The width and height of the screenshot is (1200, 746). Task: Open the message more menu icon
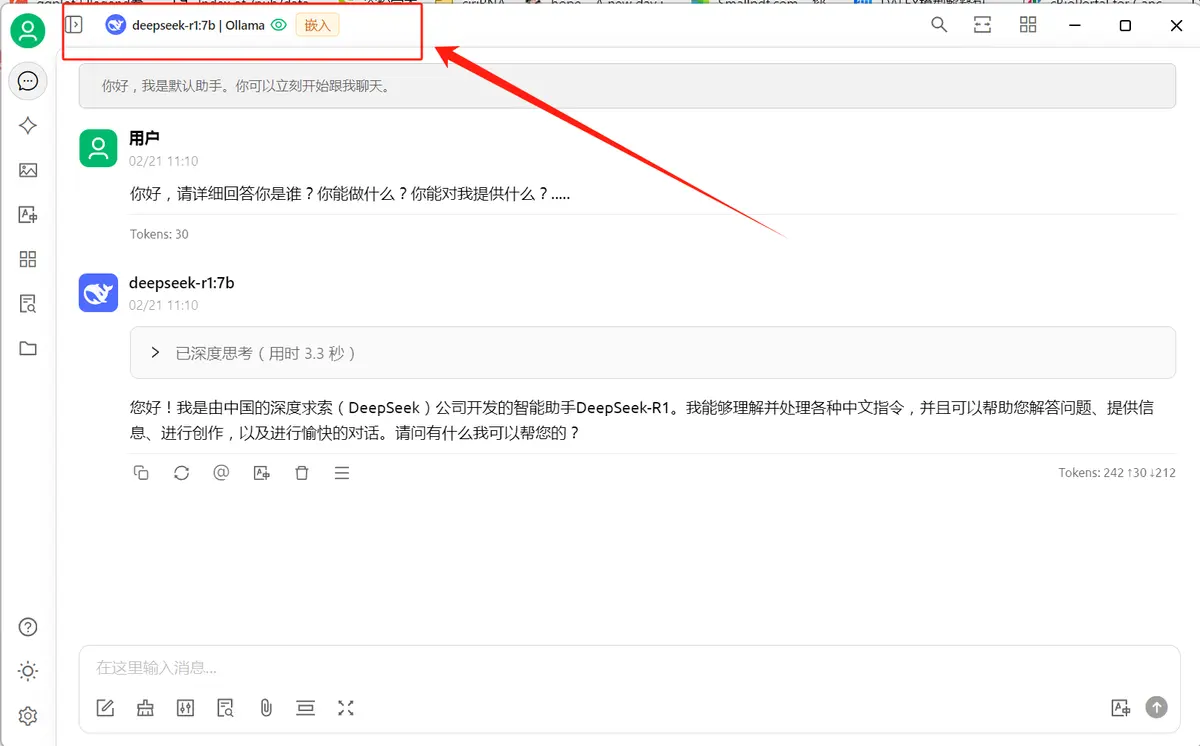tap(342, 473)
